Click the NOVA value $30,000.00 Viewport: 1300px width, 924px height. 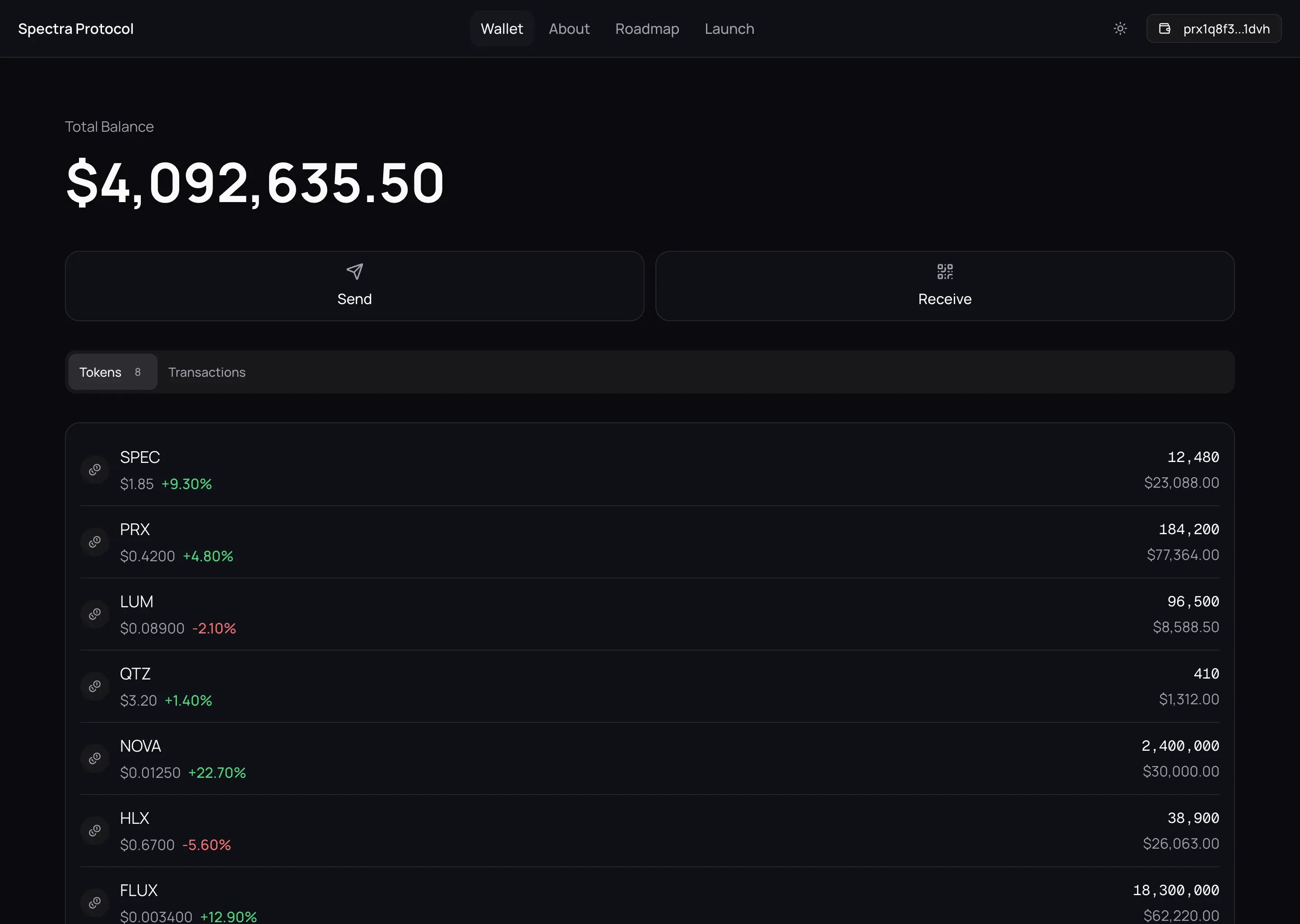1181,772
